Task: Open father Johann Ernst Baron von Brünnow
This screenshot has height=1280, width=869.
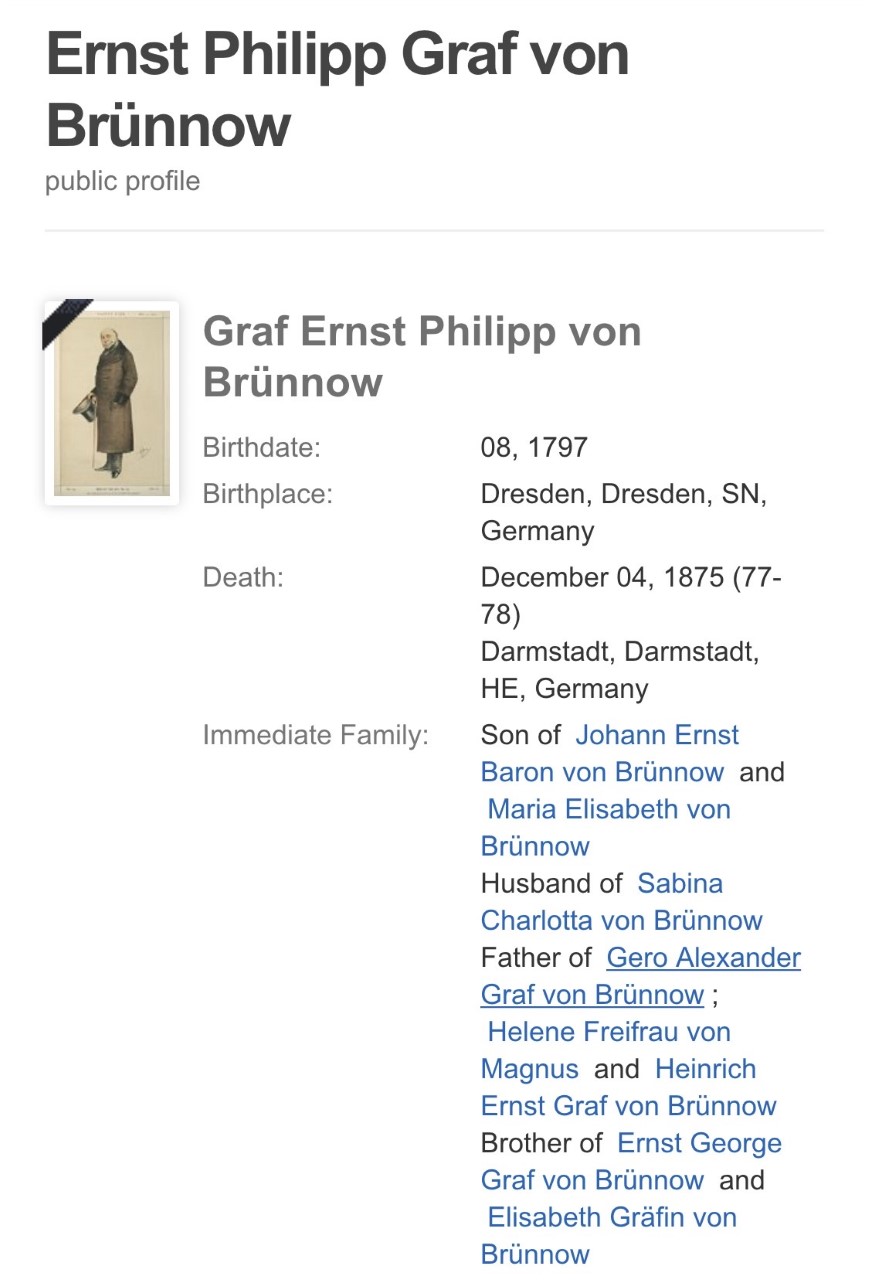Action: coord(610,753)
